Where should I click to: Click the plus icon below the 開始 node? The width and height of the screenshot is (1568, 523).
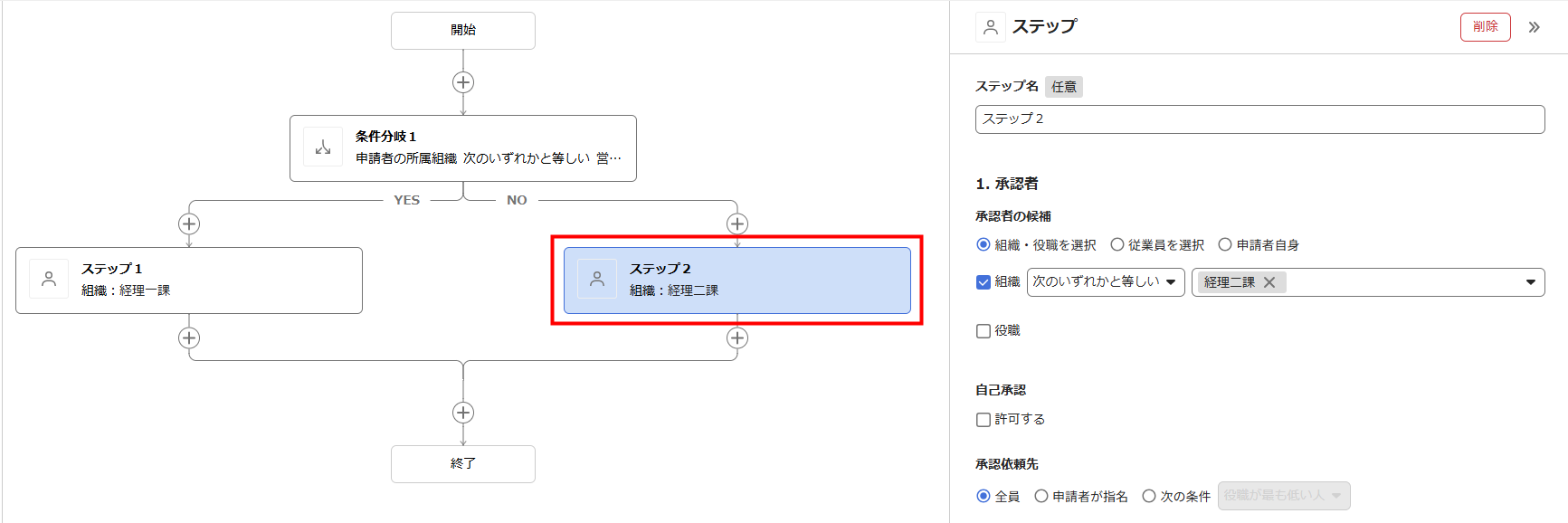(463, 82)
